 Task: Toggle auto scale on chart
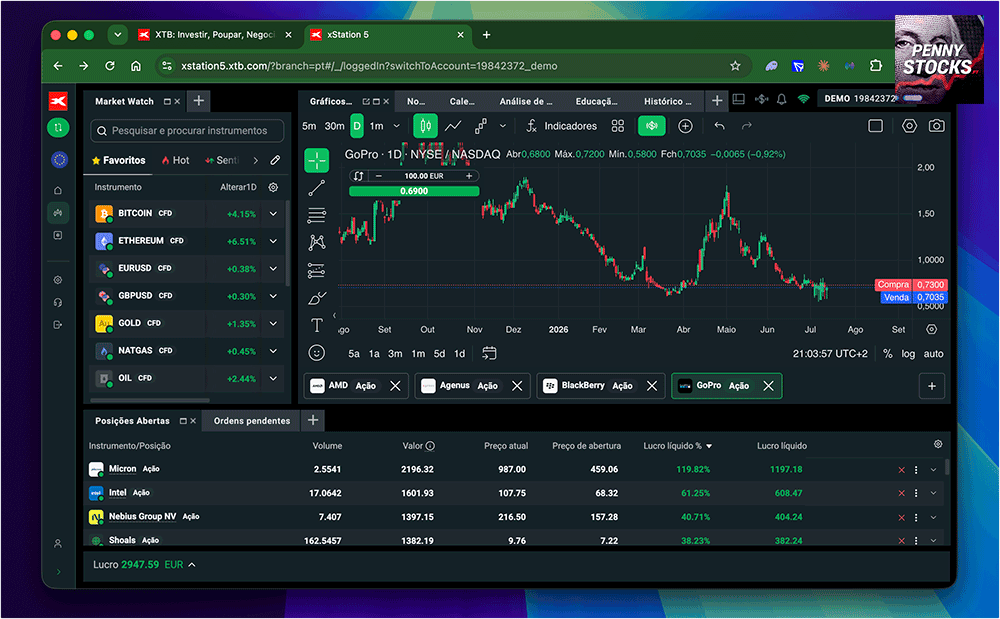[933, 354]
